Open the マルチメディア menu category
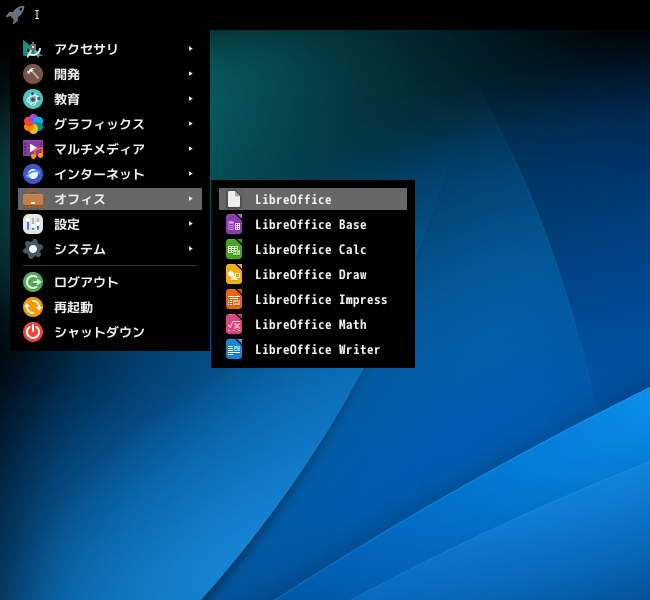Screen dimensions: 650x600 (x=110, y=149)
